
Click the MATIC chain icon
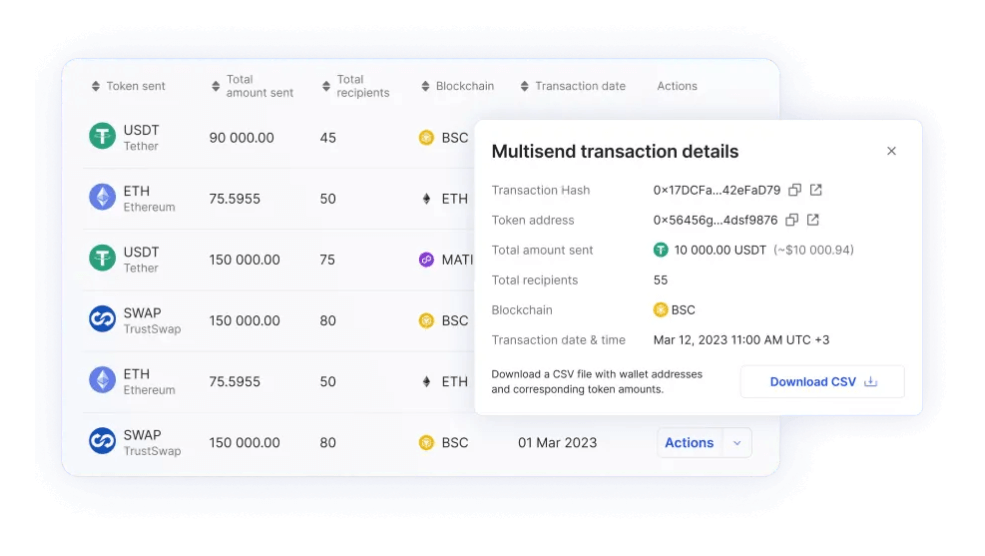pos(427,259)
